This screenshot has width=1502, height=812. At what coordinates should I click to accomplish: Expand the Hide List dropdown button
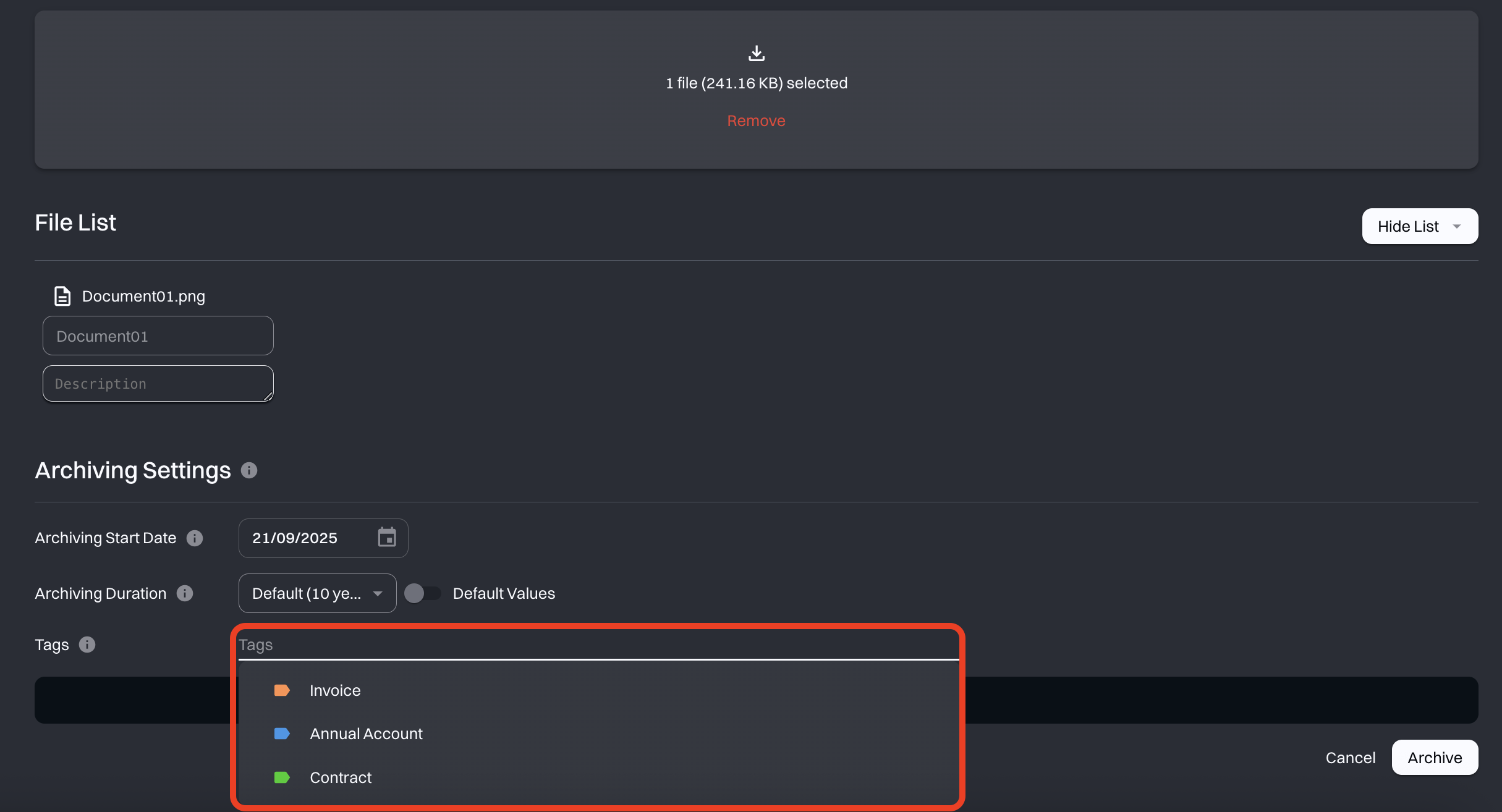pos(1420,226)
